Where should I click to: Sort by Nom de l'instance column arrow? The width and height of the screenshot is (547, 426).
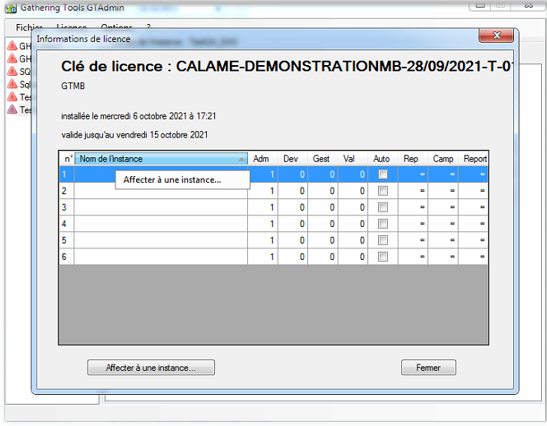pos(241,159)
